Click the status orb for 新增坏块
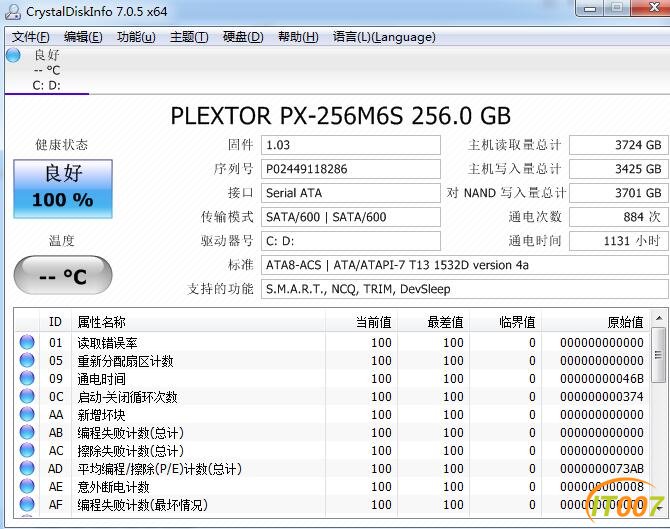 pyautogui.click(x=27, y=414)
